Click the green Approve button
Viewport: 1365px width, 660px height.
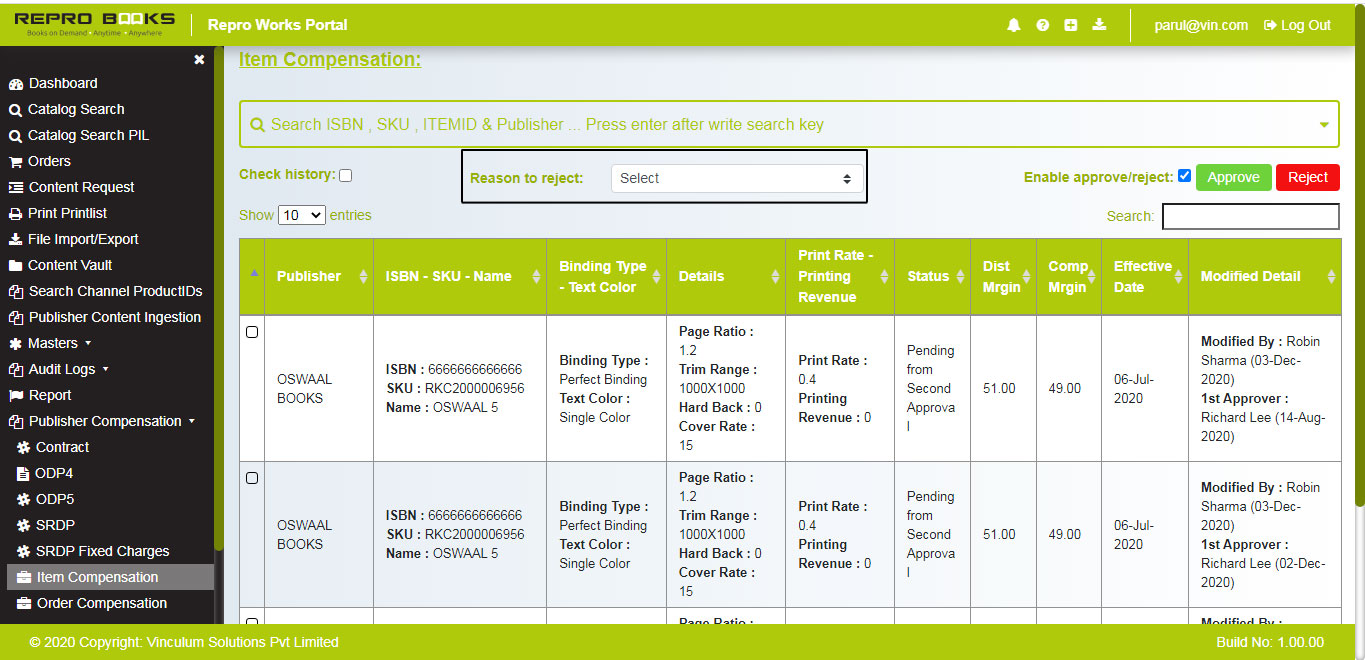(x=1233, y=177)
